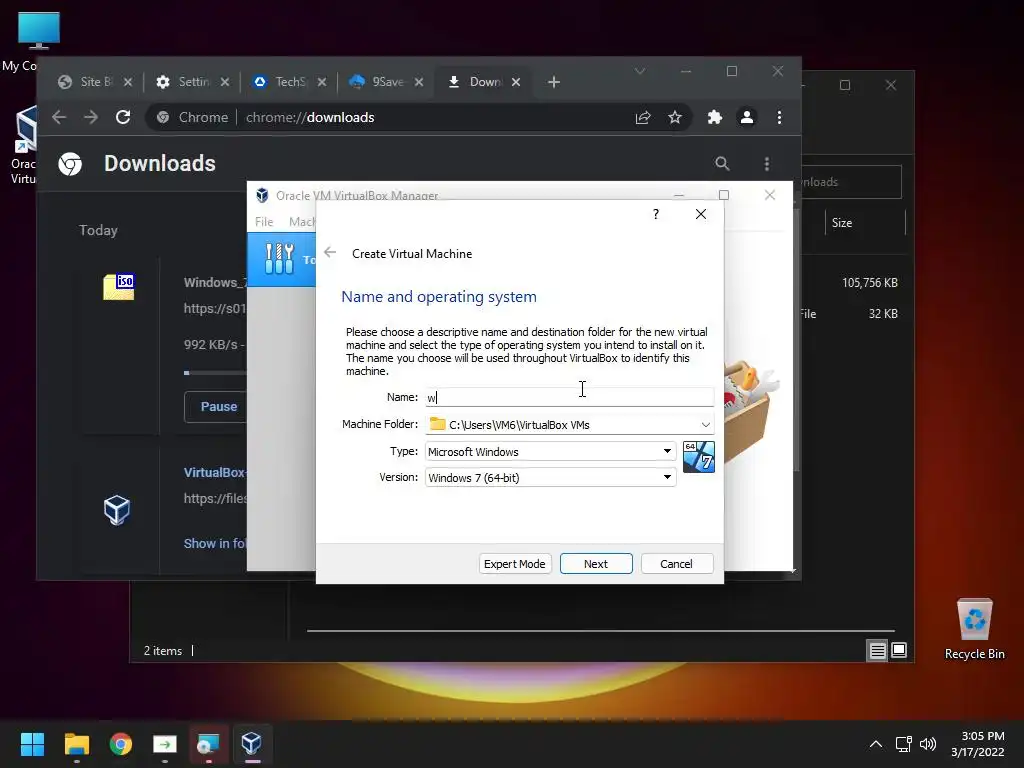Viewport: 1024px width, 768px height.
Task: Switch to the 9Save Chrome tab
Action: (x=378, y=82)
